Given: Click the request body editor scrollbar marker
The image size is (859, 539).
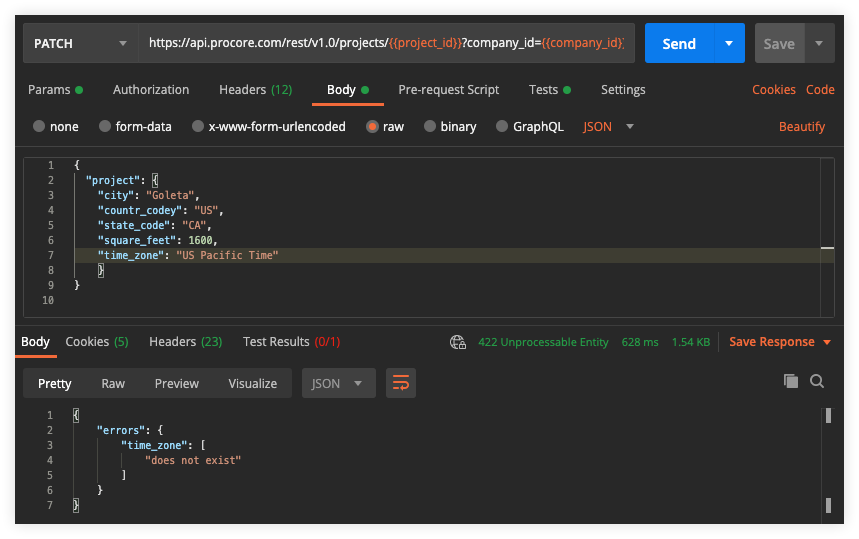Looking at the screenshot, I should (x=827, y=248).
